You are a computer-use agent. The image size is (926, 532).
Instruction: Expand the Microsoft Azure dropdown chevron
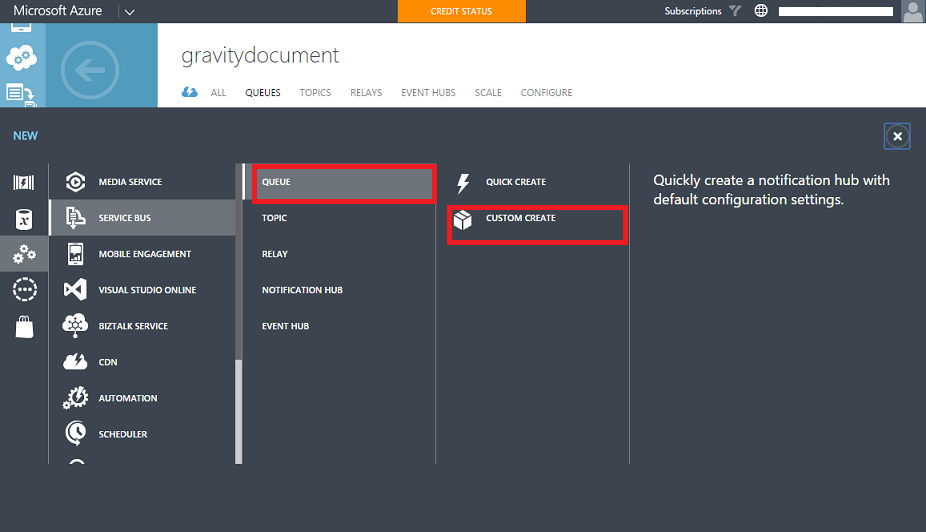point(130,12)
